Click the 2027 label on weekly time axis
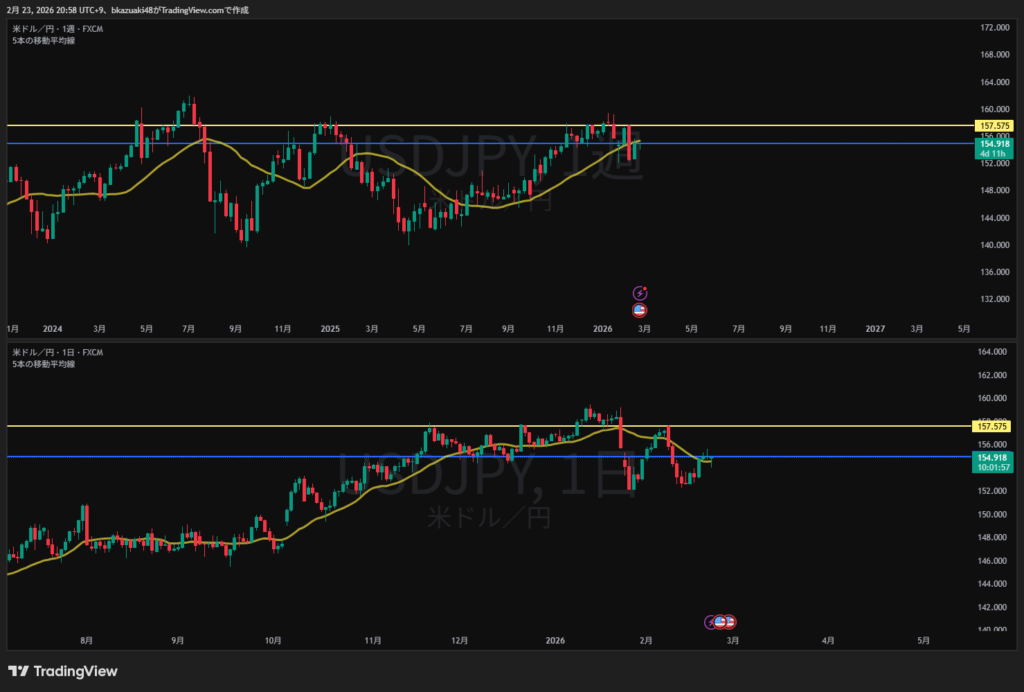 pos(874,328)
